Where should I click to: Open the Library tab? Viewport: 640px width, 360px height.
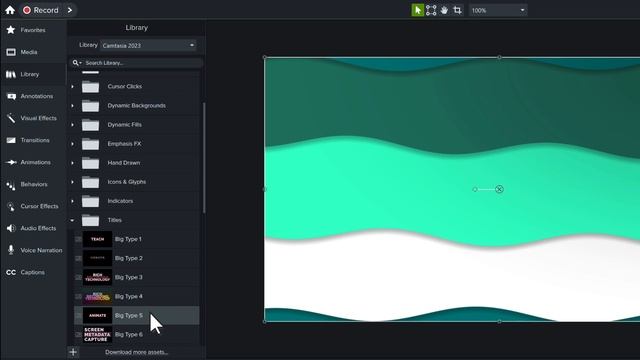[x=33, y=74]
